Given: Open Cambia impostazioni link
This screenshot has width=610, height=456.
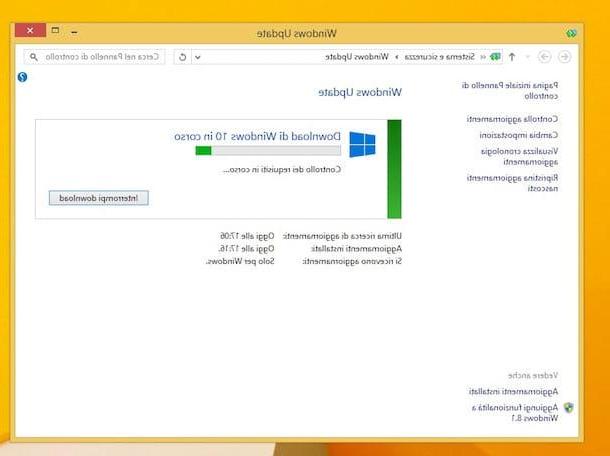Looking at the screenshot, I should 519,135.
